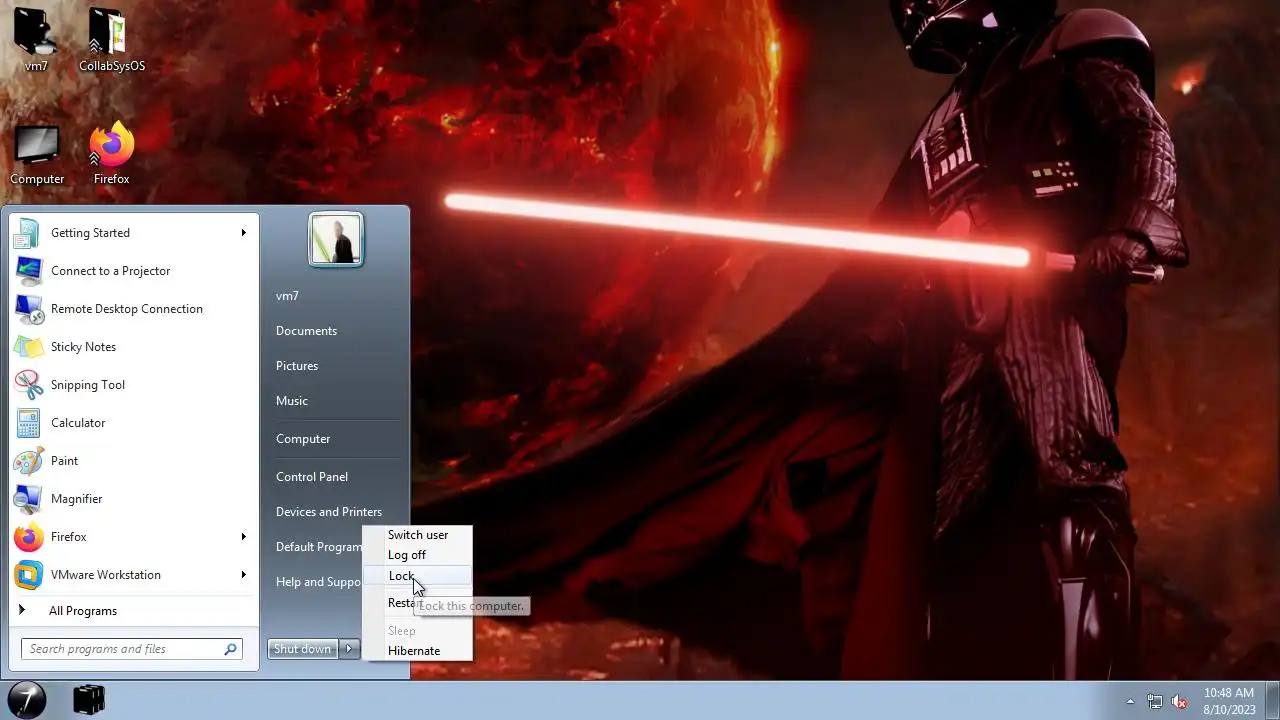Image resolution: width=1280 pixels, height=720 pixels.
Task: Expand the Firefox jump list arrow
Action: click(x=243, y=537)
